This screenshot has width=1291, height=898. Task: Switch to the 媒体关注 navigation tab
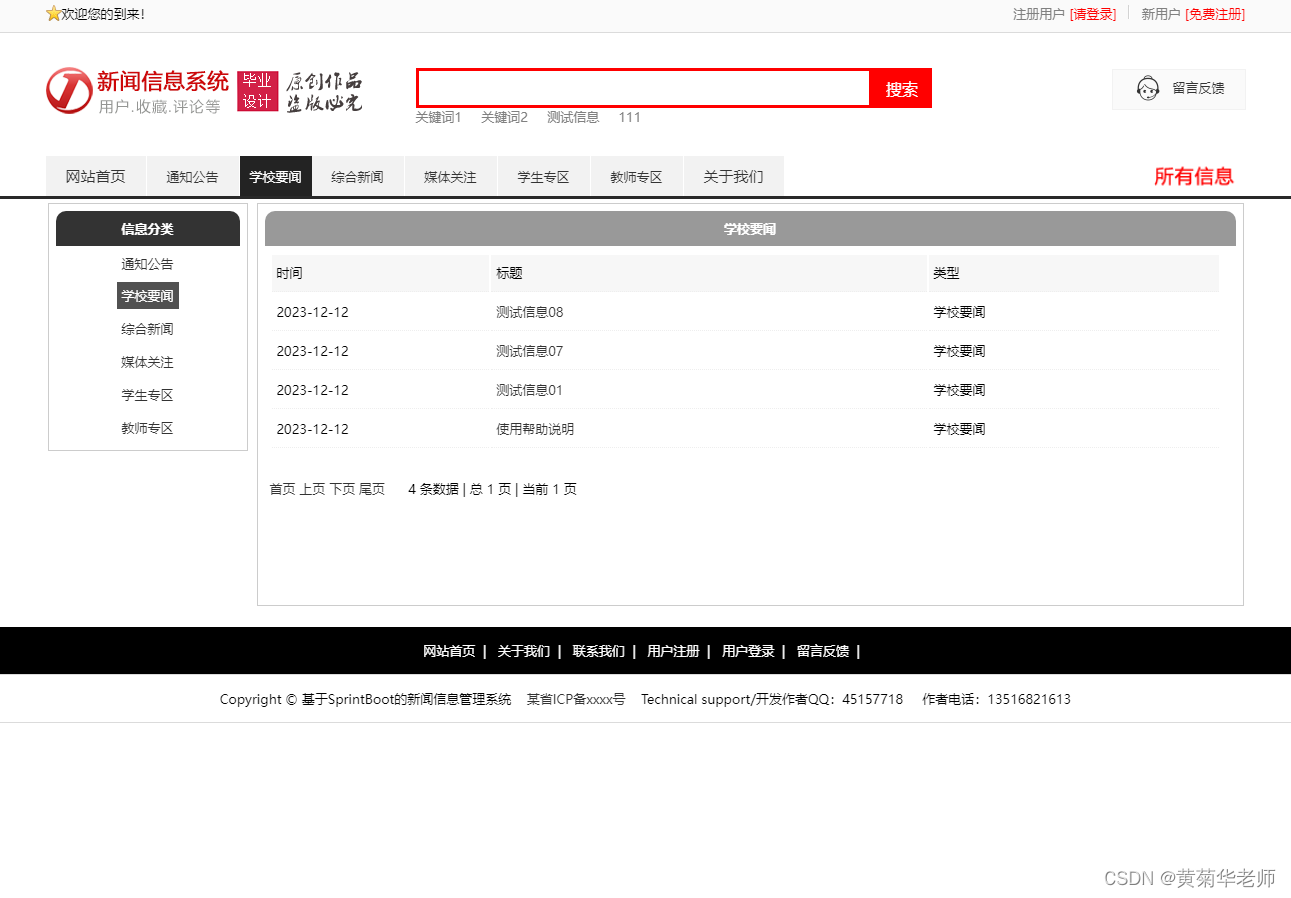click(x=450, y=176)
